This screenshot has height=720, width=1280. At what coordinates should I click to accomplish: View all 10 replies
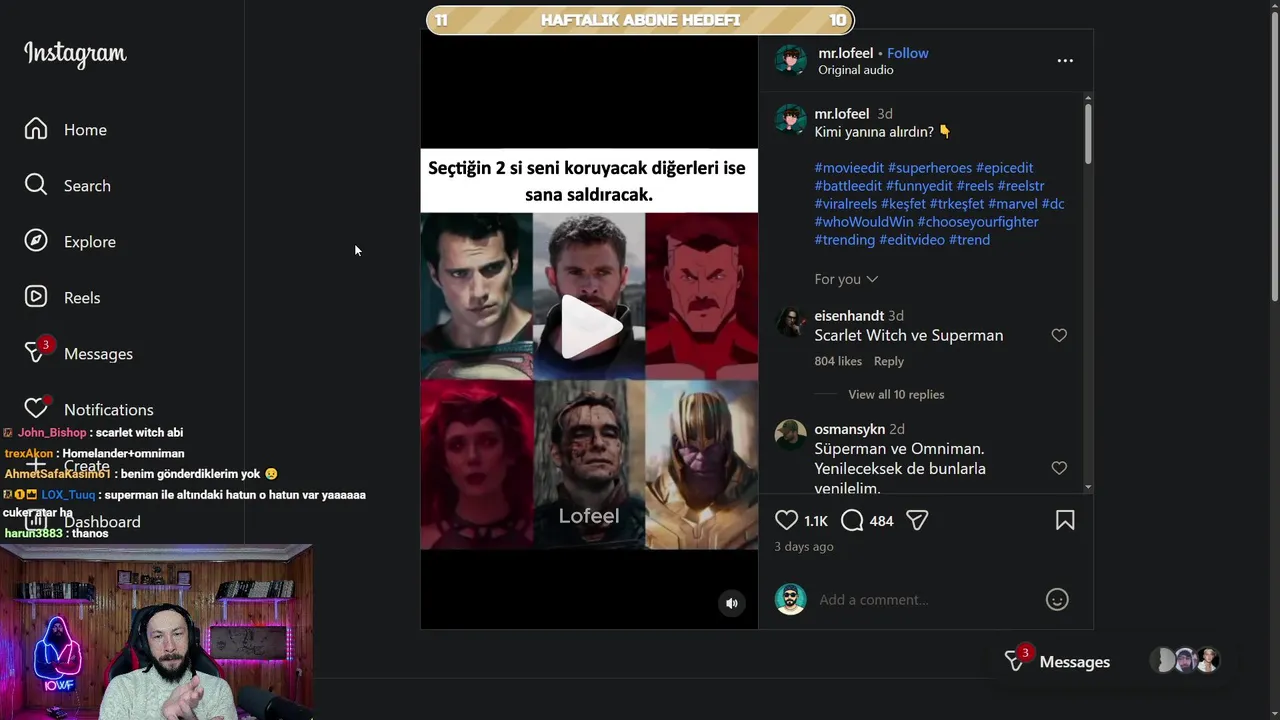[896, 394]
